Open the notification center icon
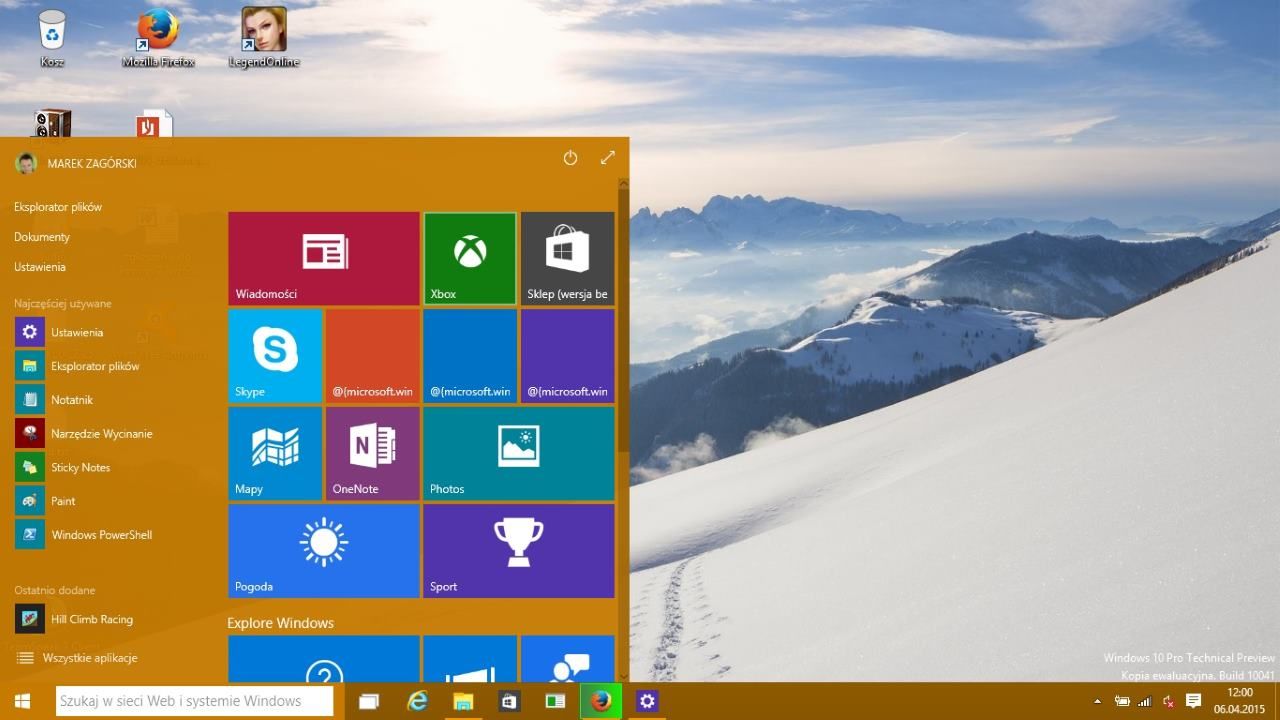 pos(1193,701)
